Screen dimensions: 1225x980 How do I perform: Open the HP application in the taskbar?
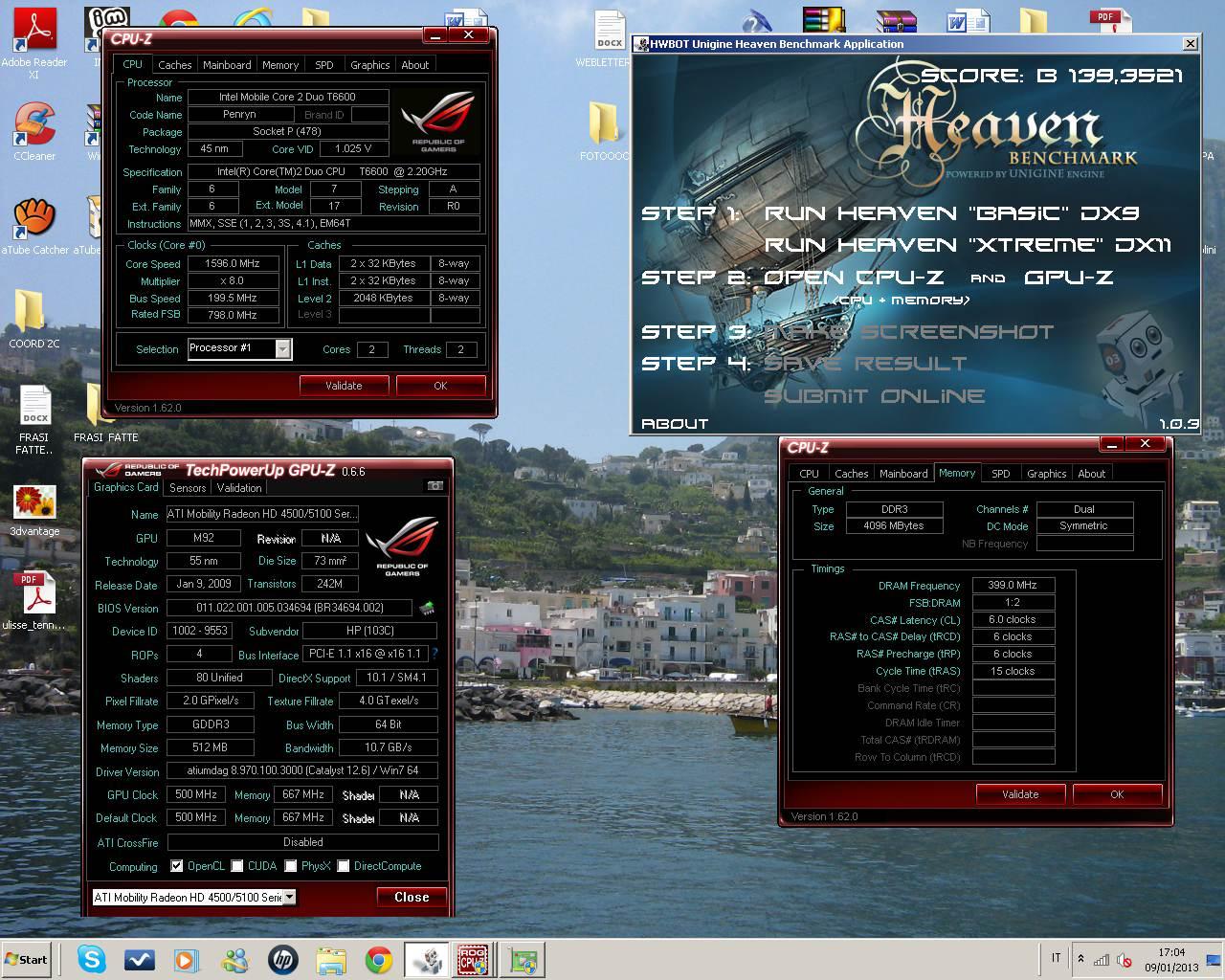click(282, 959)
